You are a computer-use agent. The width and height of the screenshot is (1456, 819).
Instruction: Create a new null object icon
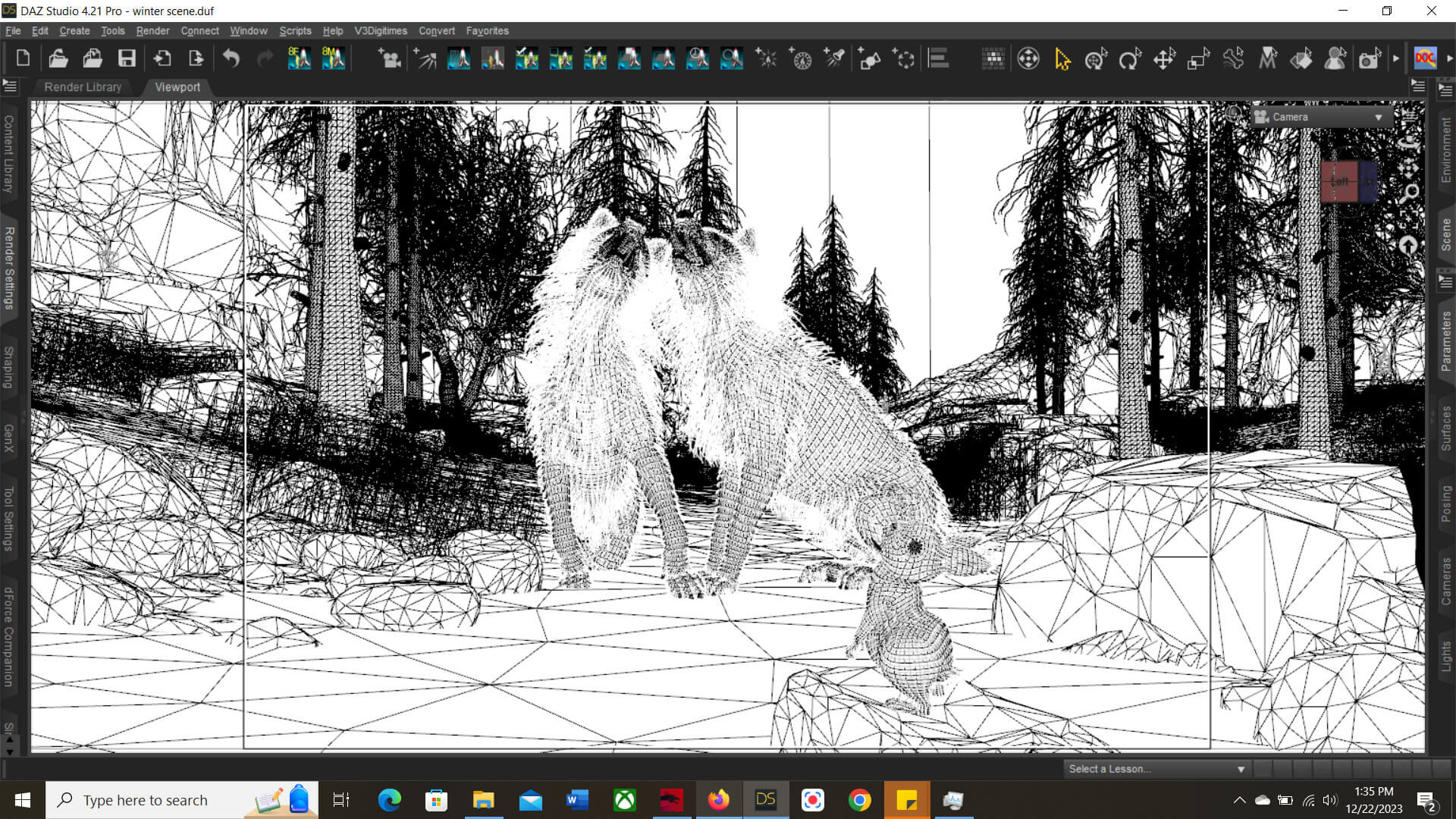(904, 58)
